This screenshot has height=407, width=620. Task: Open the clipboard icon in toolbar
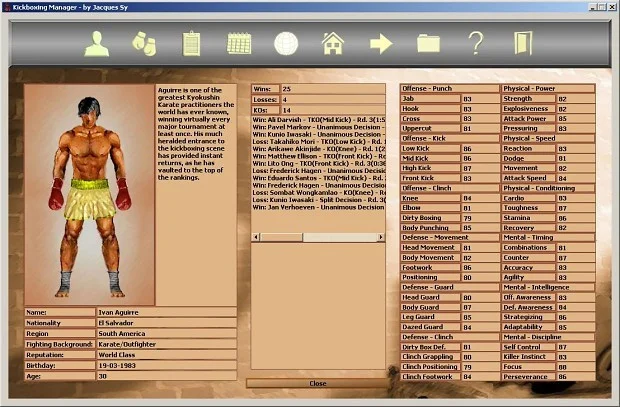pyautogui.click(x=191, y=44)
